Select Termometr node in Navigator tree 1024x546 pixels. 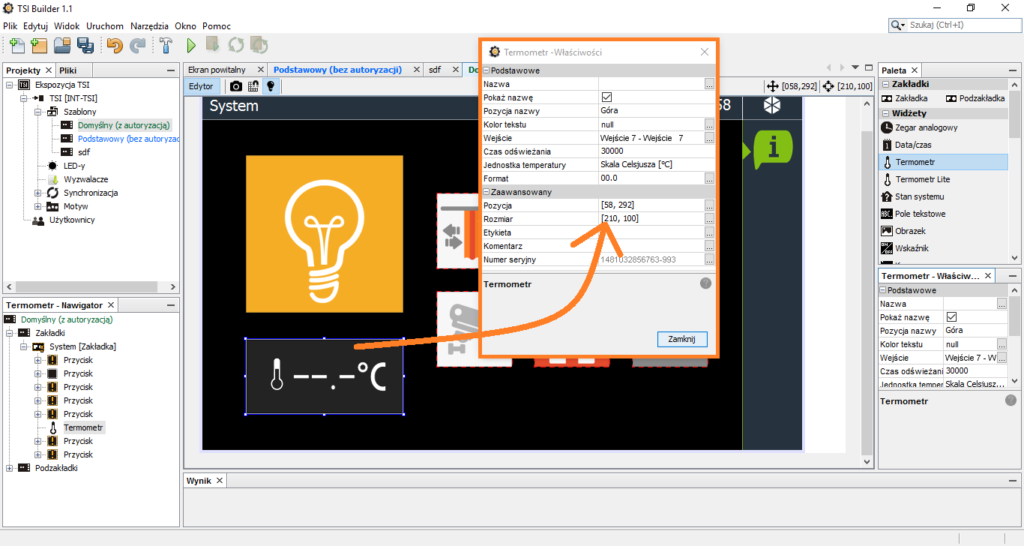83,428
